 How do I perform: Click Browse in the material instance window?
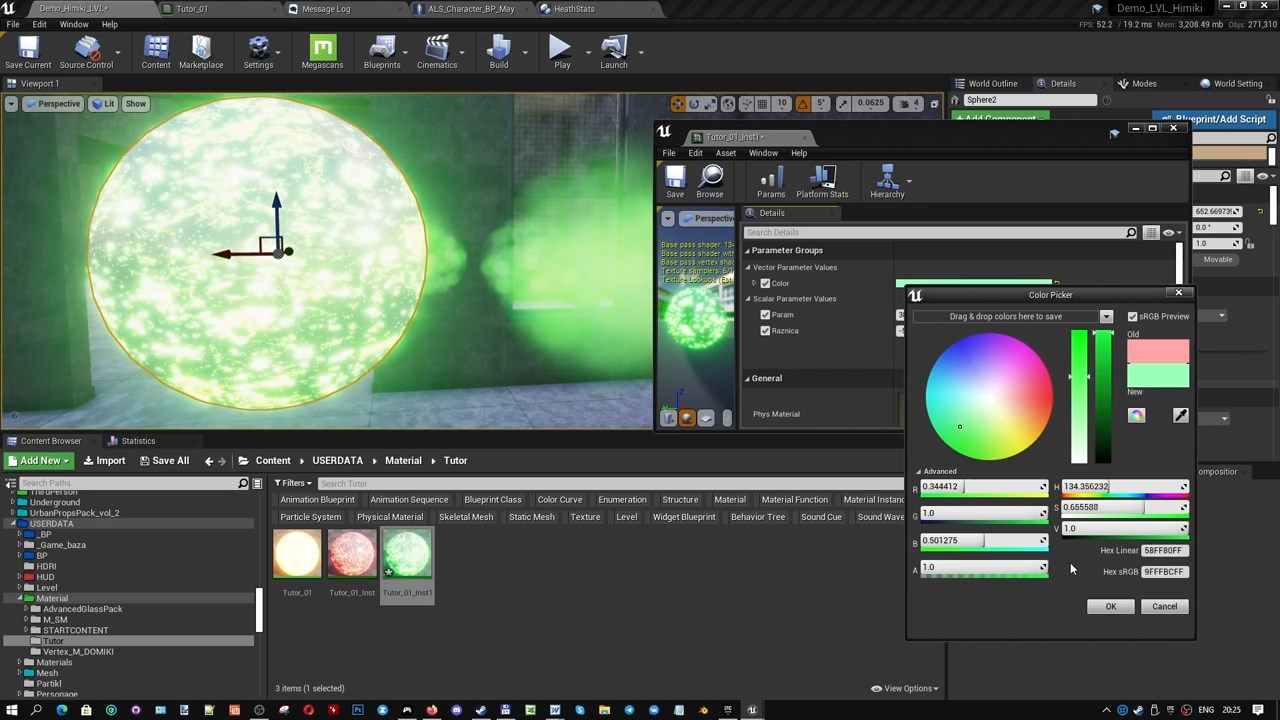(710, 182)
